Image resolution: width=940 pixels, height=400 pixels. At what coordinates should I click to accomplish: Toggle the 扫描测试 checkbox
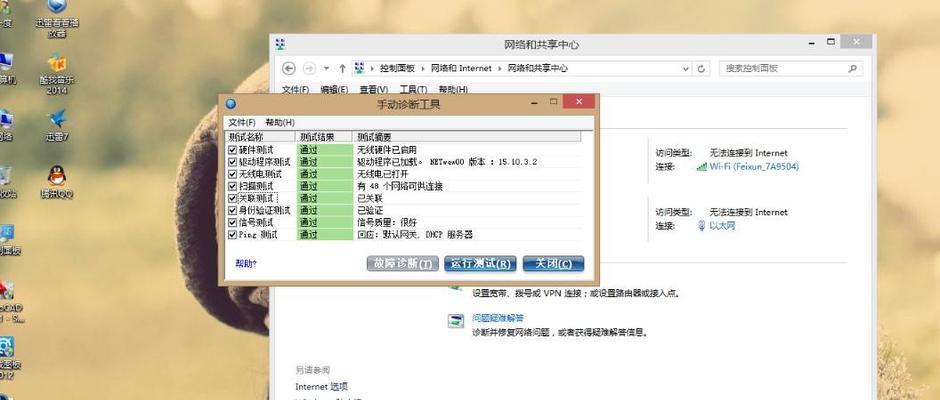(233, 186)
